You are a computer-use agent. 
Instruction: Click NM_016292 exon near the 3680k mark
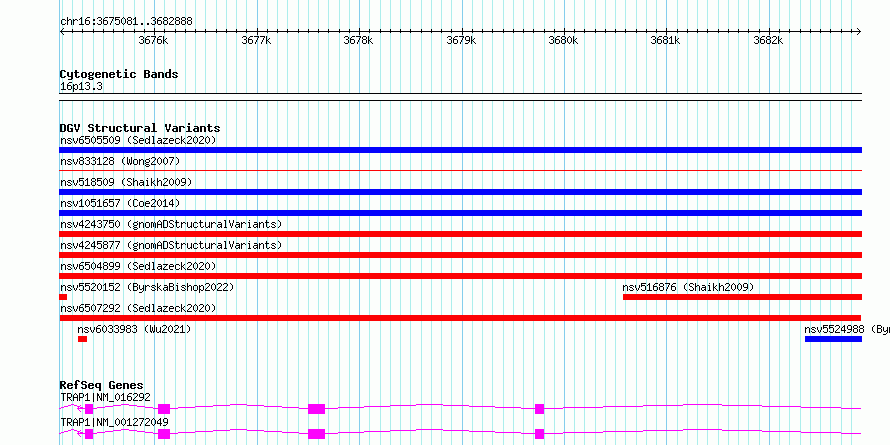(539, 409)
